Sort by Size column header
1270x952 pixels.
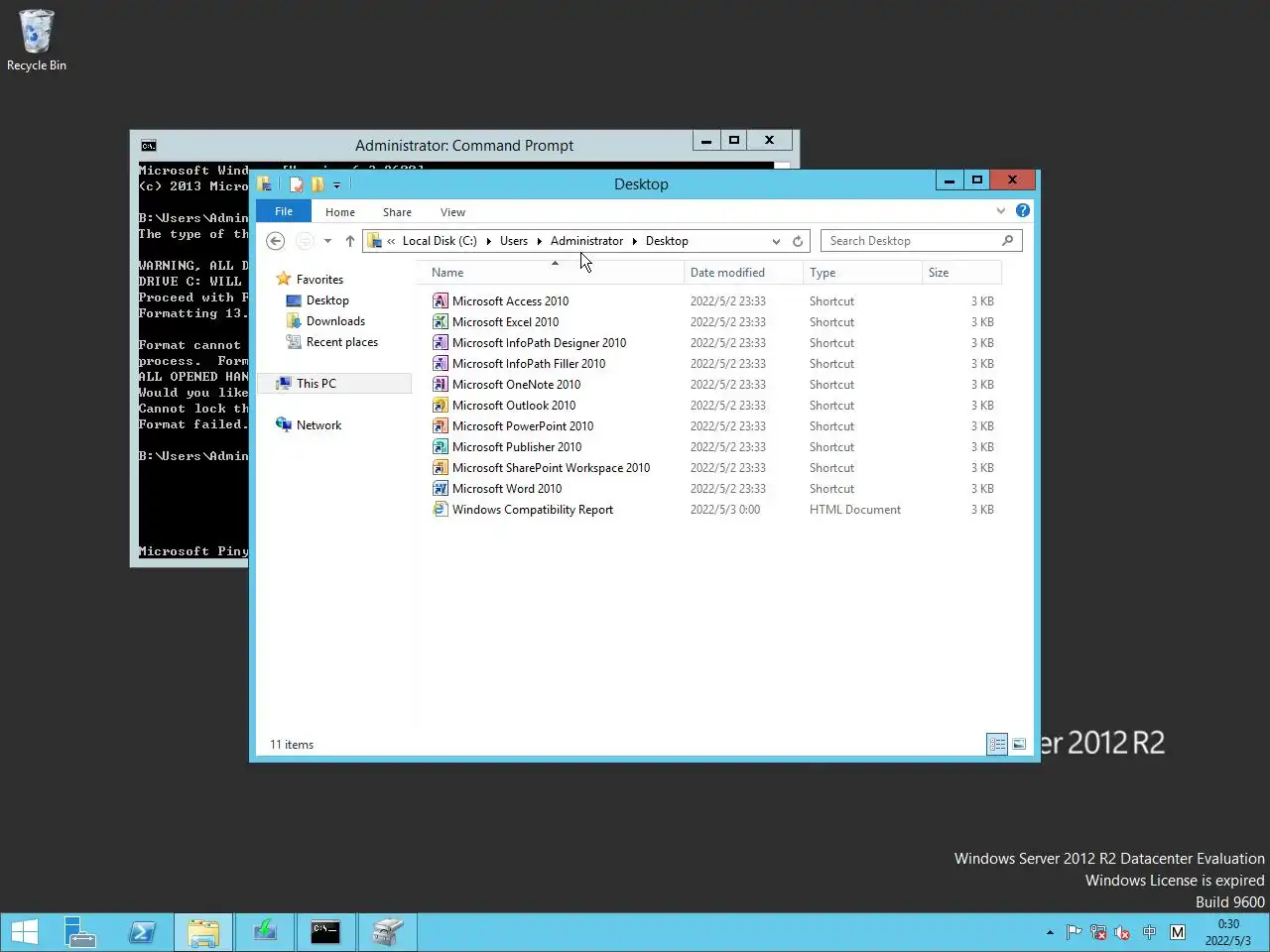click(961, 273)
